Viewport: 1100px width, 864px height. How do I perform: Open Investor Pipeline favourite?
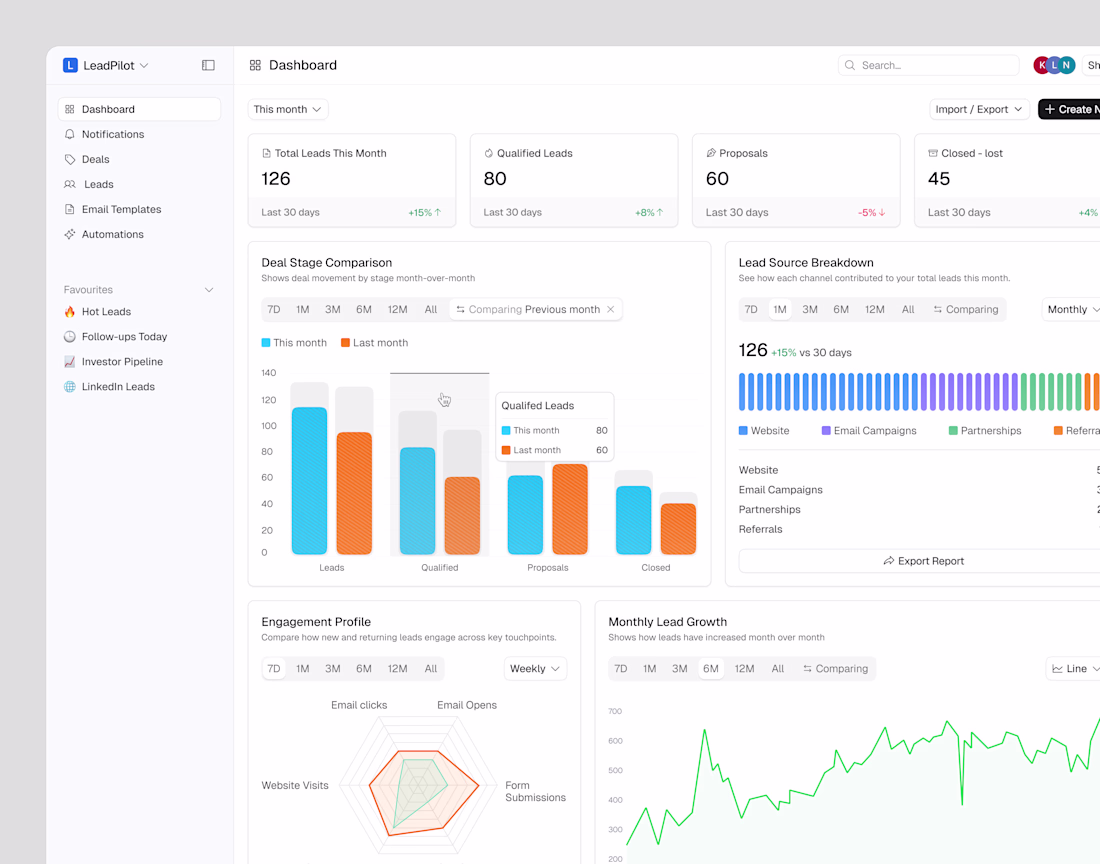pyautogui.click(x=139, y=362)
